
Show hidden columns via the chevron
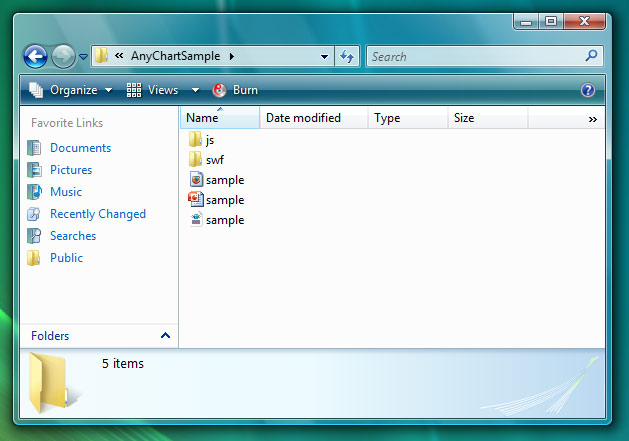tap(592, 119)
